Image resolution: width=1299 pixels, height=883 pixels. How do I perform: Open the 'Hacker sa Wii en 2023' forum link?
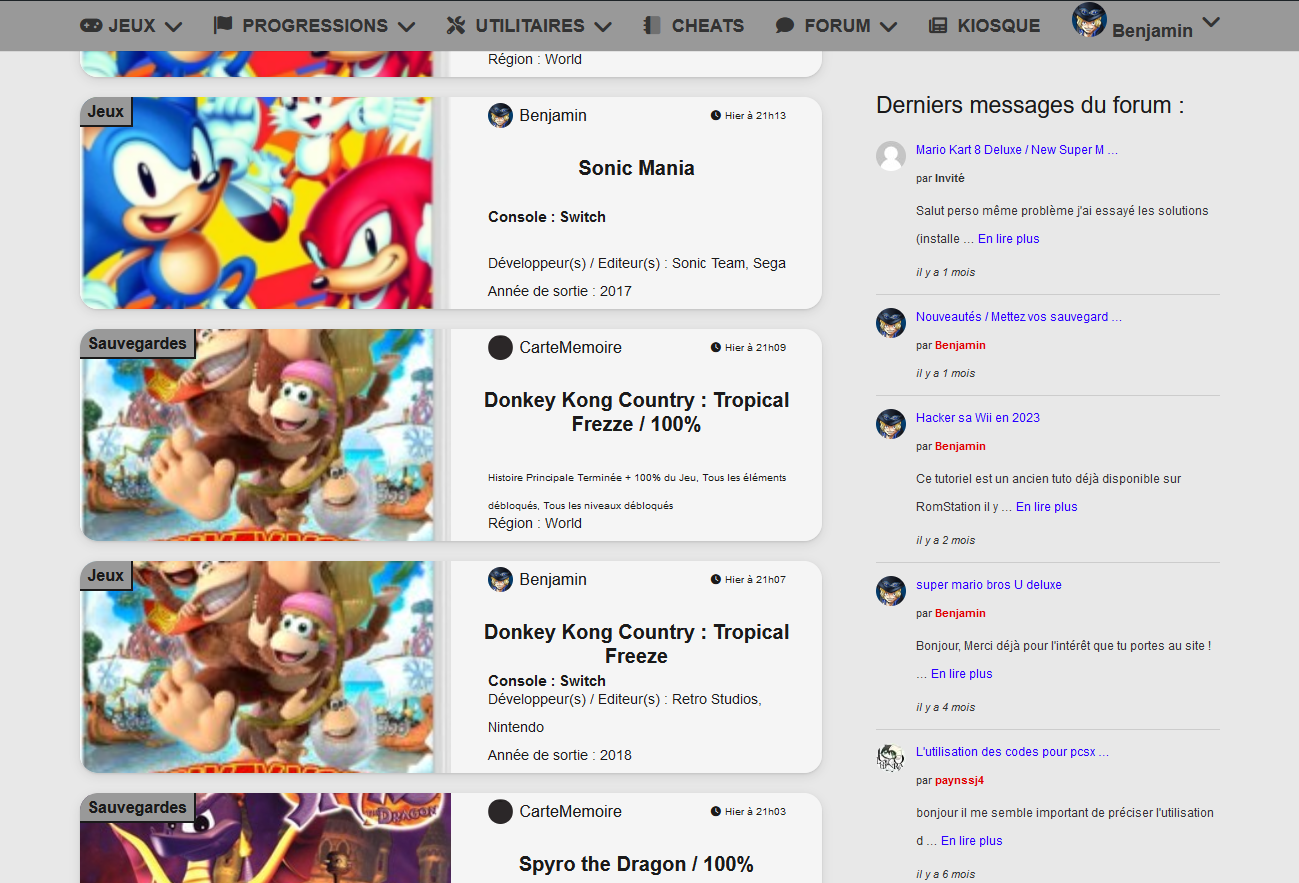(x=977, y=418)
